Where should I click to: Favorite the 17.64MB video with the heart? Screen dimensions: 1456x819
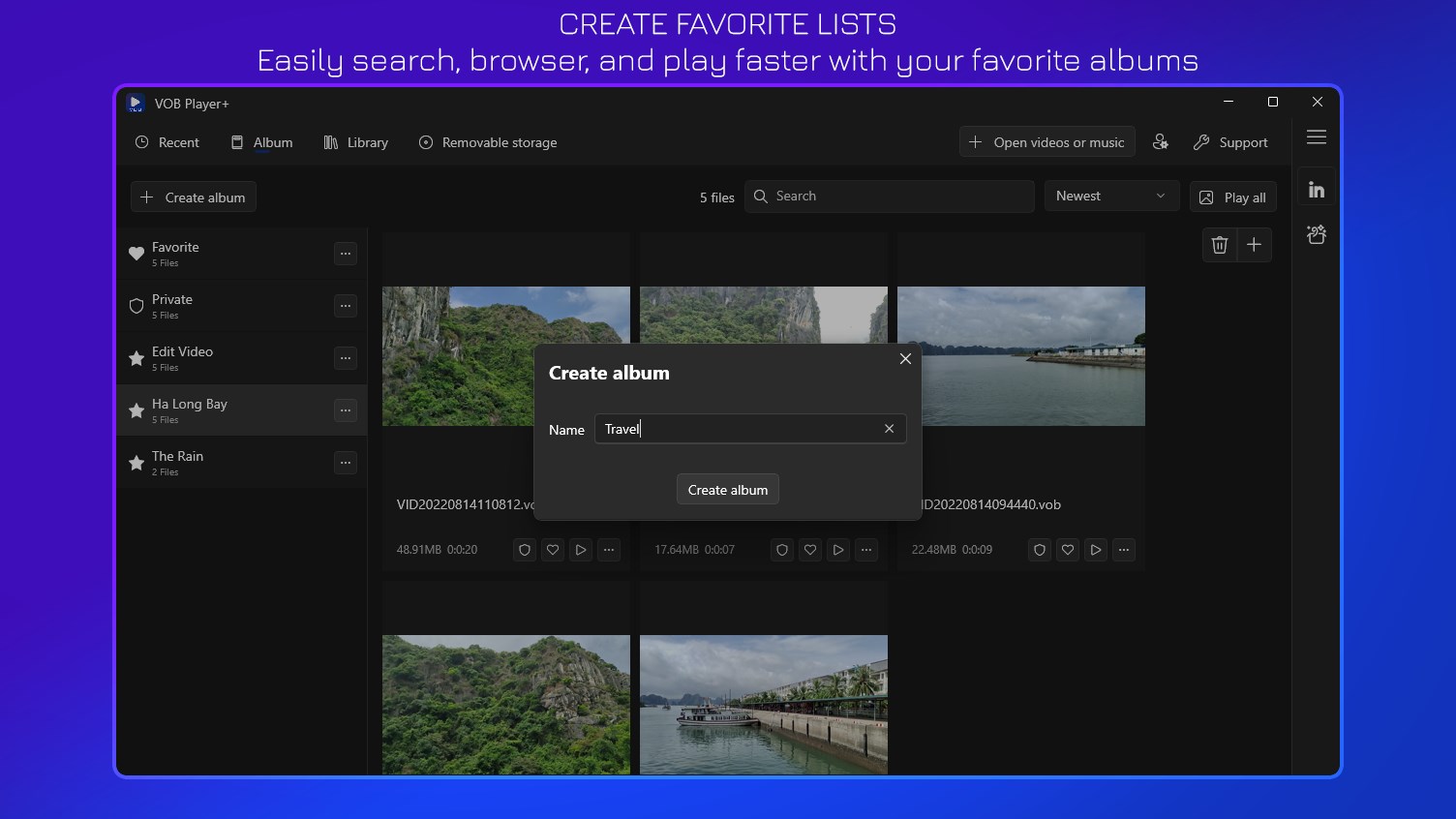pyautogui.click(x=809, y=549)
